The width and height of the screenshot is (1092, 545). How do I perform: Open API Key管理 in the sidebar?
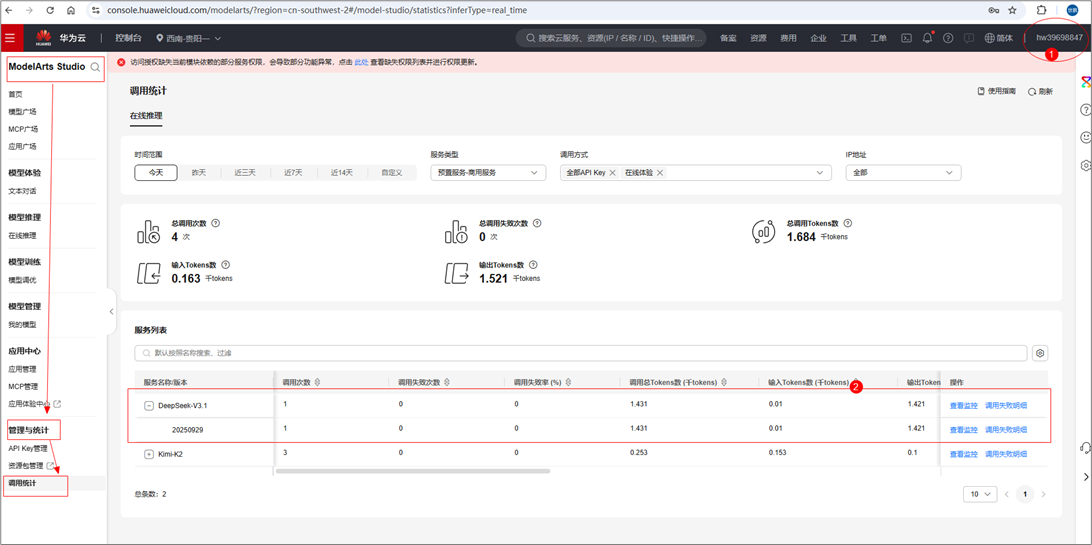[x=28, y=448]
